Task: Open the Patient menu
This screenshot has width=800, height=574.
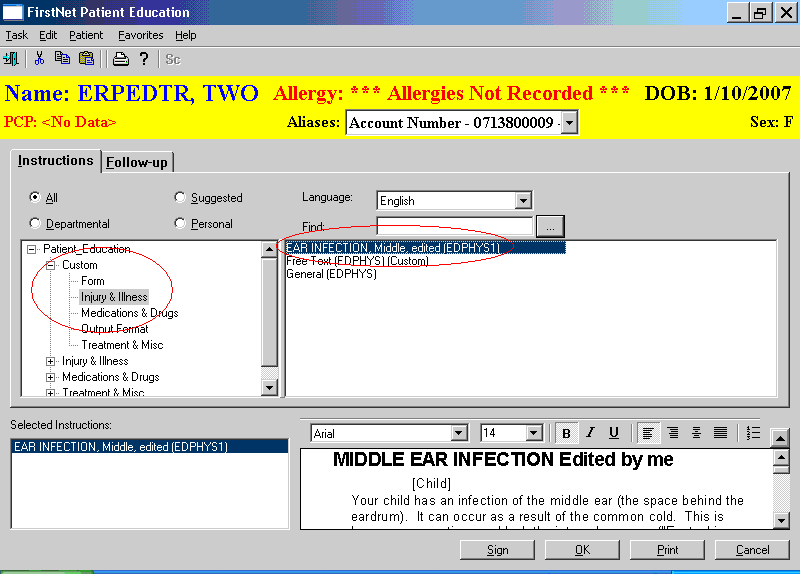Action: [86, 35]
